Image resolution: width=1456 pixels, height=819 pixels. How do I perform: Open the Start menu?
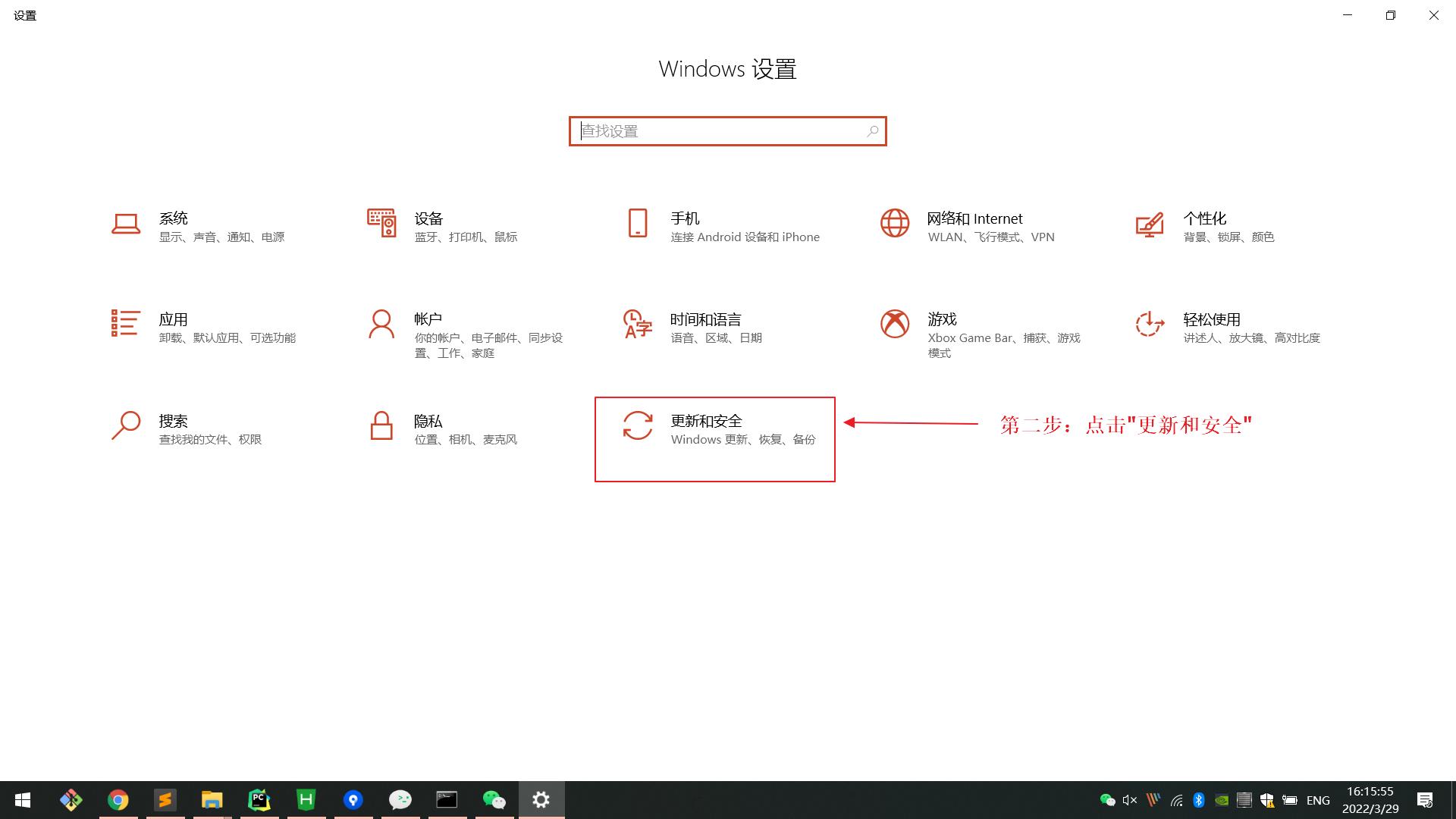coord(23,799)
